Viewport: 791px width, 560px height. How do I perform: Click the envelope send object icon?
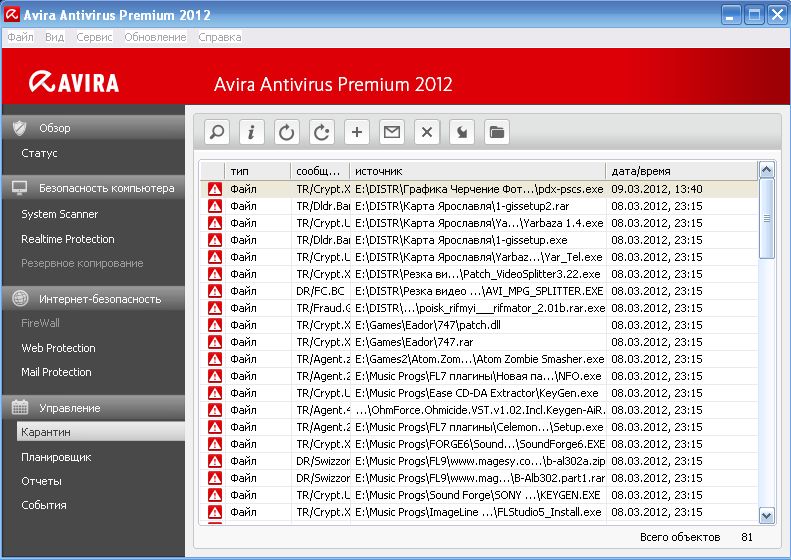(392, 133)
